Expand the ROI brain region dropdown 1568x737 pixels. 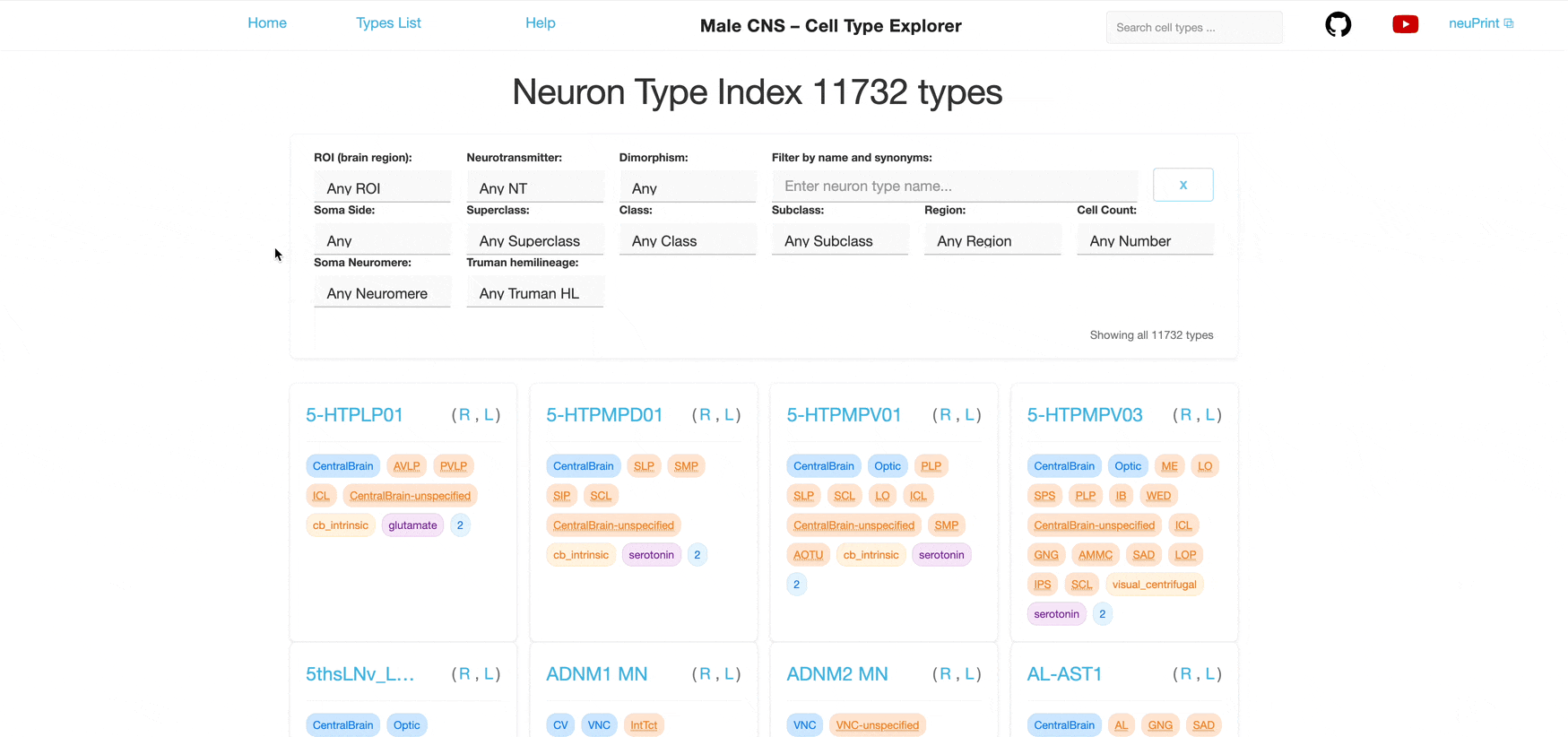382,187
